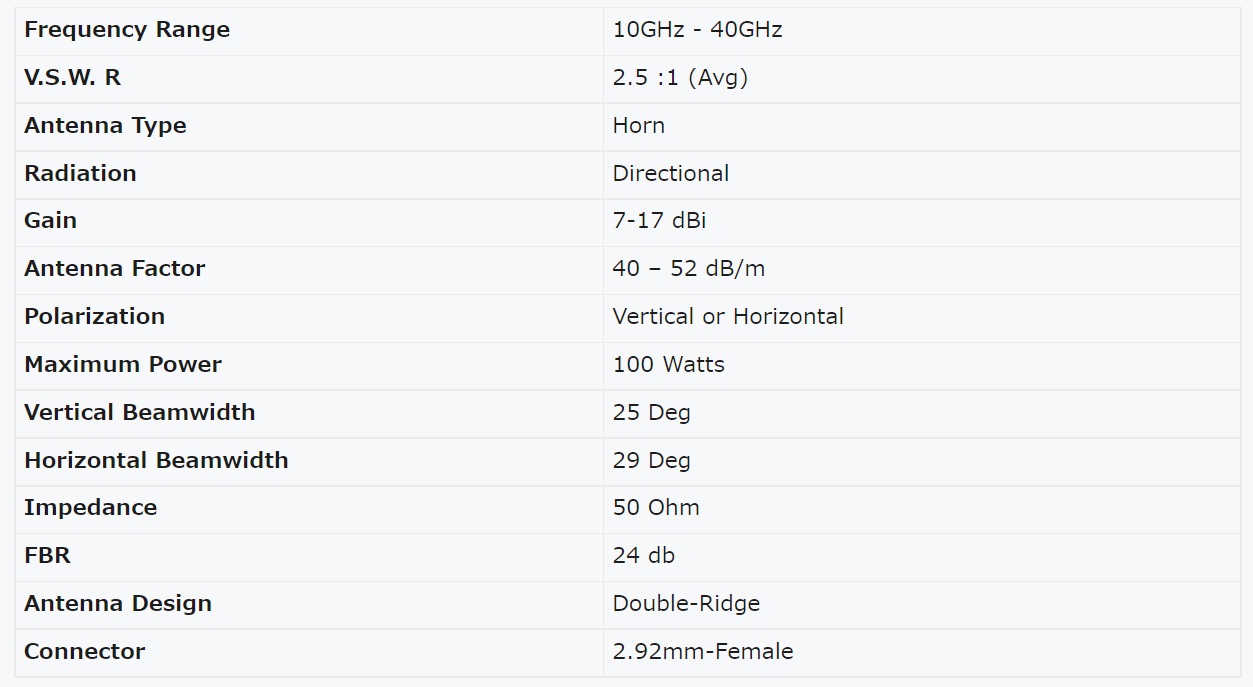
Task: Click the Vertical Beamwidth label
Action: click(139, 412)
